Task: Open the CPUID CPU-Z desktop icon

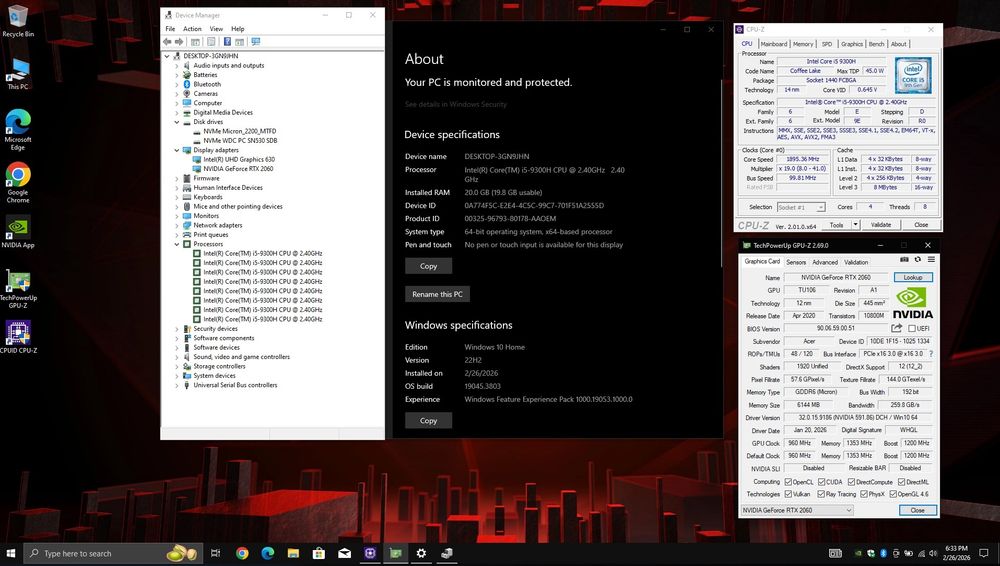Action: click(x=18, y=337)
